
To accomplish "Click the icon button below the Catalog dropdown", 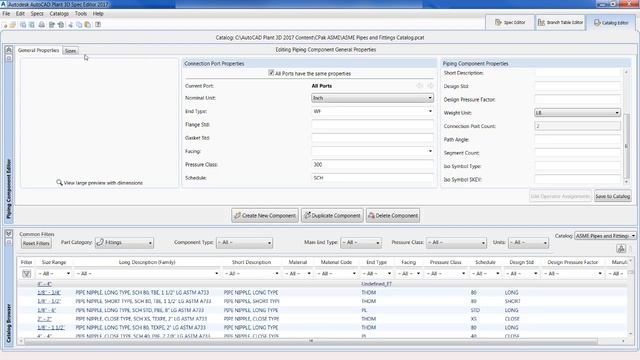I will (621, 248).
